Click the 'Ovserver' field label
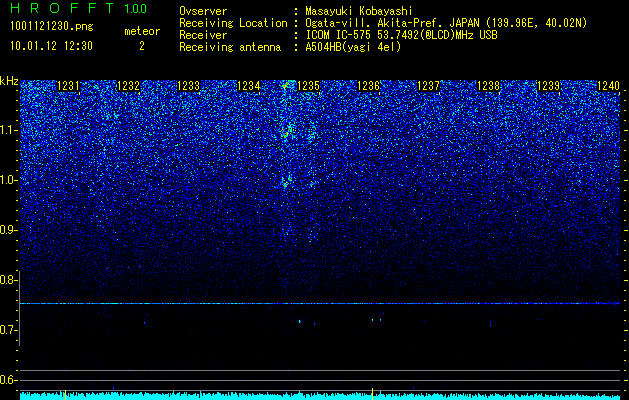629x400 pixels. (203, 11)
